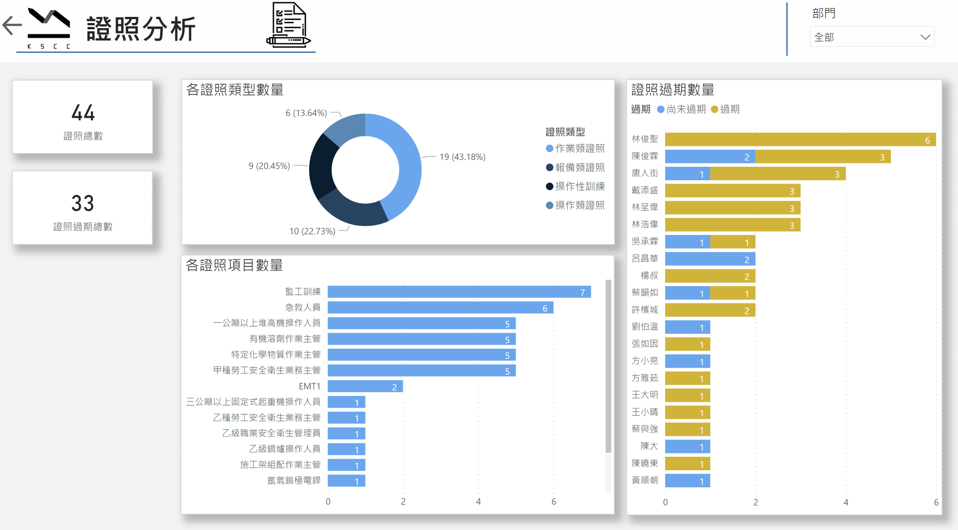Screen dimensions: 958x530
Task: Click the 44 證照總數 card
Action: click(x=82, y=117)
